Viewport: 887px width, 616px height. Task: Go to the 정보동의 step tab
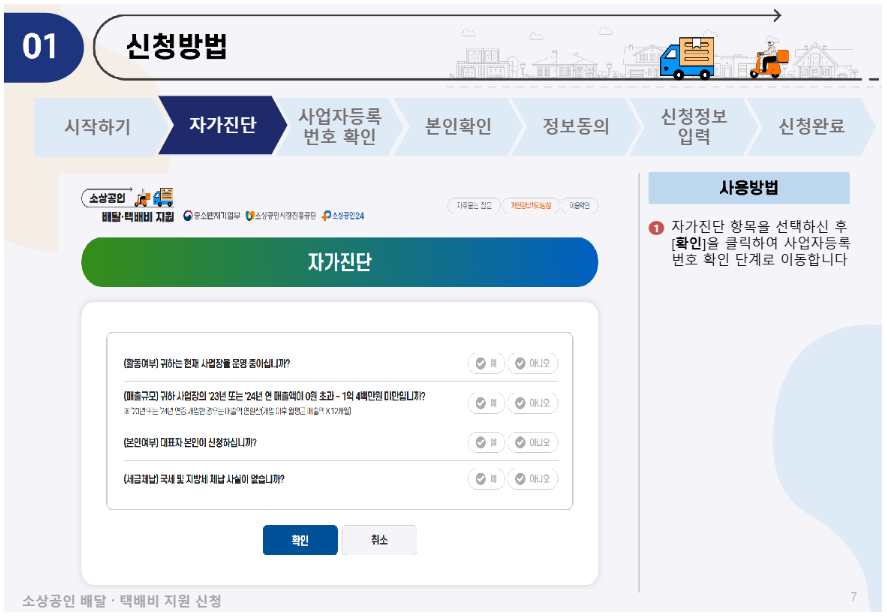(576, 126)
